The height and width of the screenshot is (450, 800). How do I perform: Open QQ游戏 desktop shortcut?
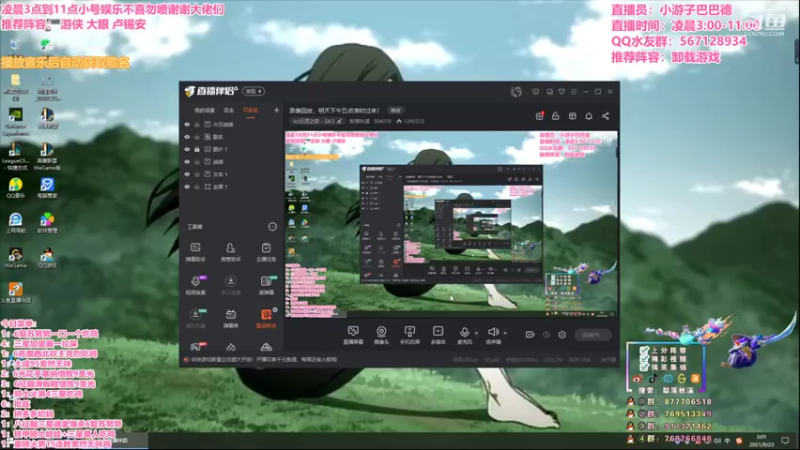click(x=47, y=258)
